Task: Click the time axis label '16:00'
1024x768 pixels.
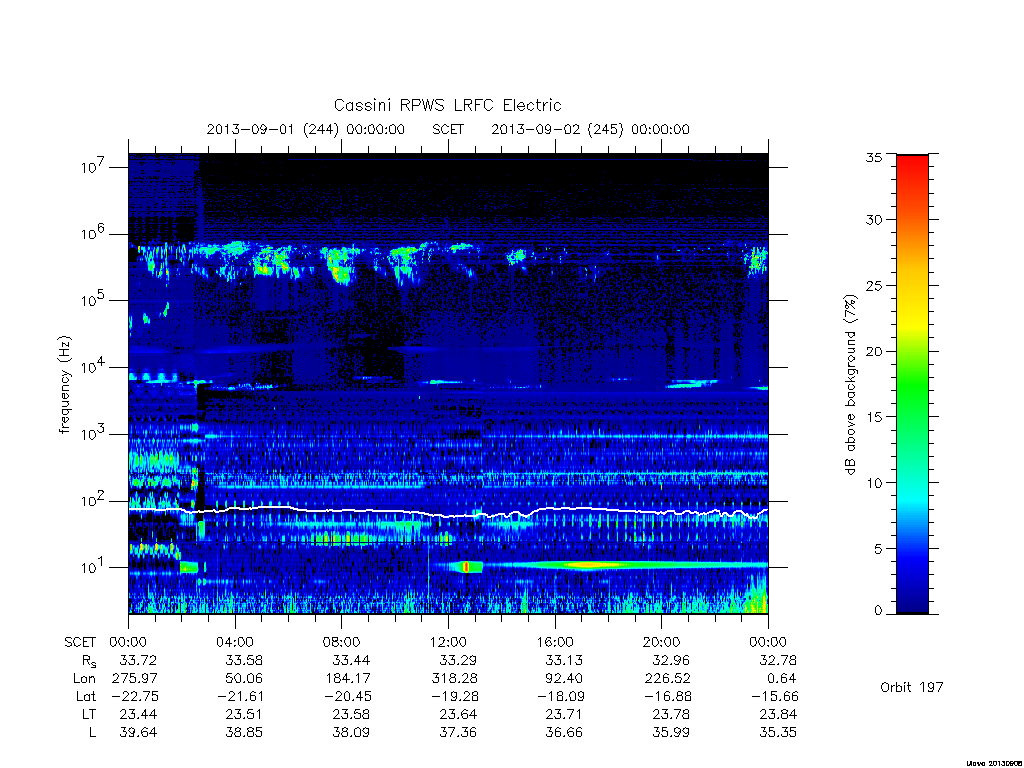Action: point(555,642)
